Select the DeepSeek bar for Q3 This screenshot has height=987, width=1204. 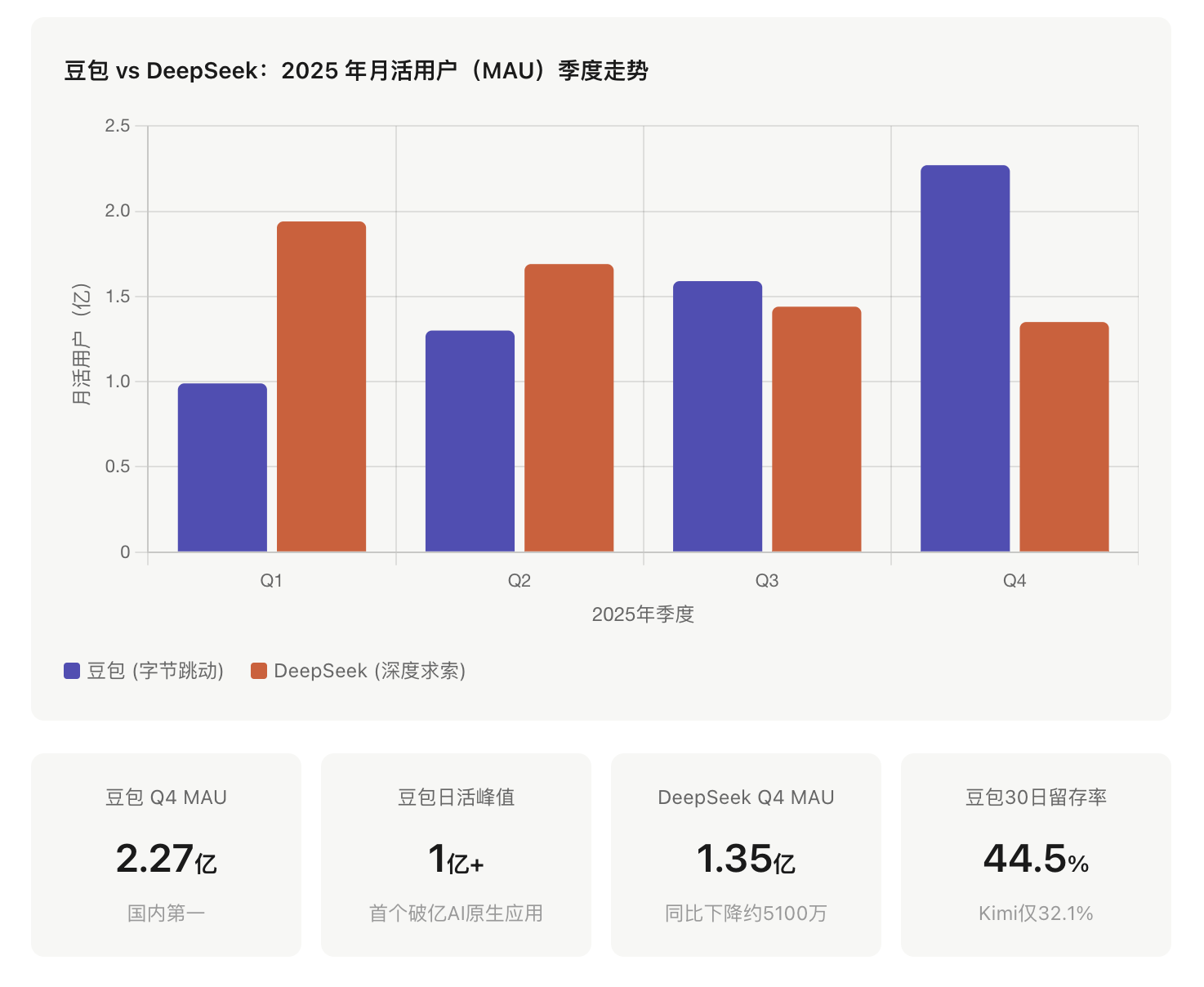tap(816, 429)
